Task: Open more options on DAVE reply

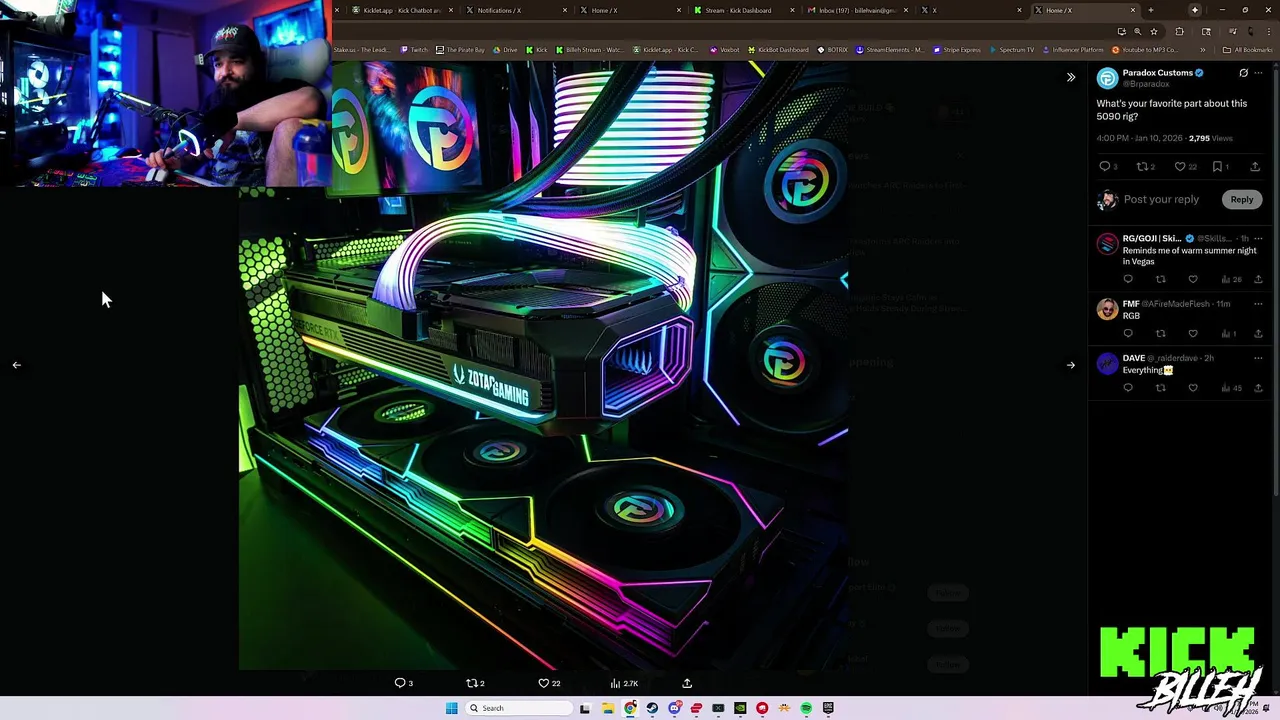Action: pyautogui.click(x=1258, y=357)
